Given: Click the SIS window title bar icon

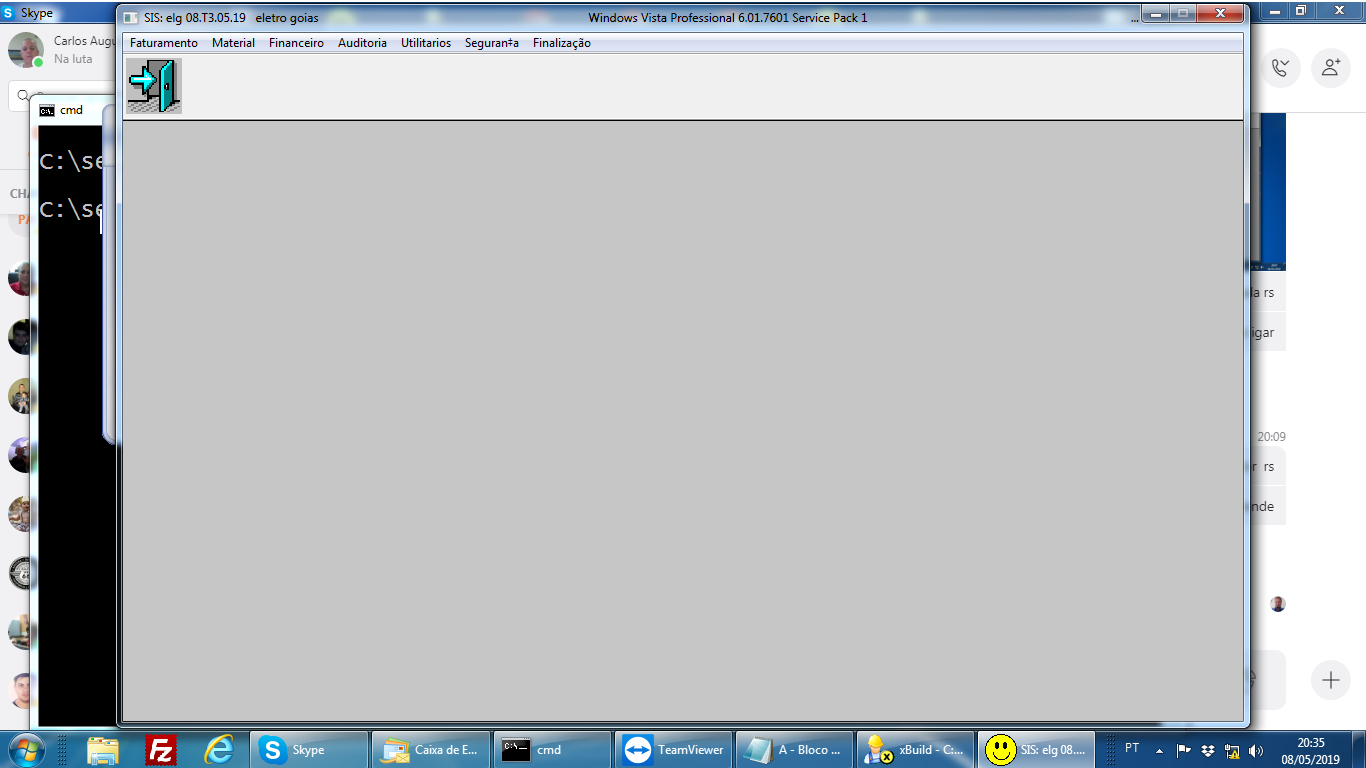Looking at the screenshot, I should click(x=131, y=18).
